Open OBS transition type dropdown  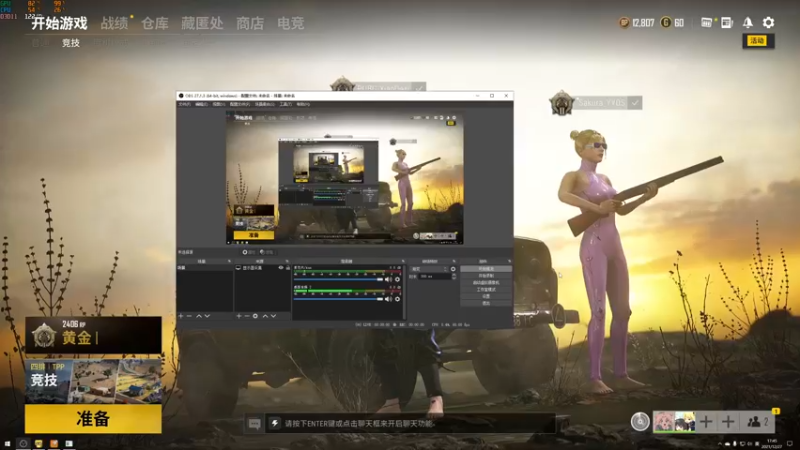tap(429, 269)
